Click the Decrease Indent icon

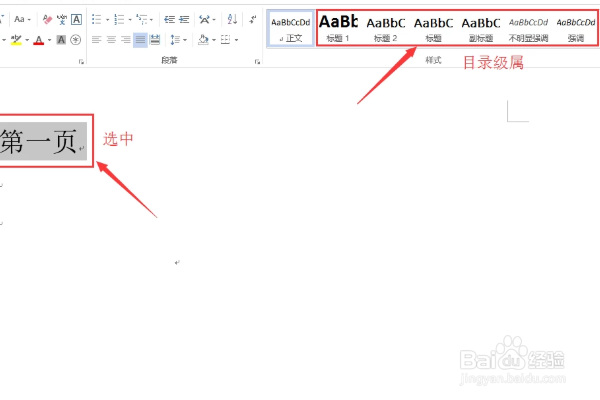pyautogui.click(x=170, y=19)
